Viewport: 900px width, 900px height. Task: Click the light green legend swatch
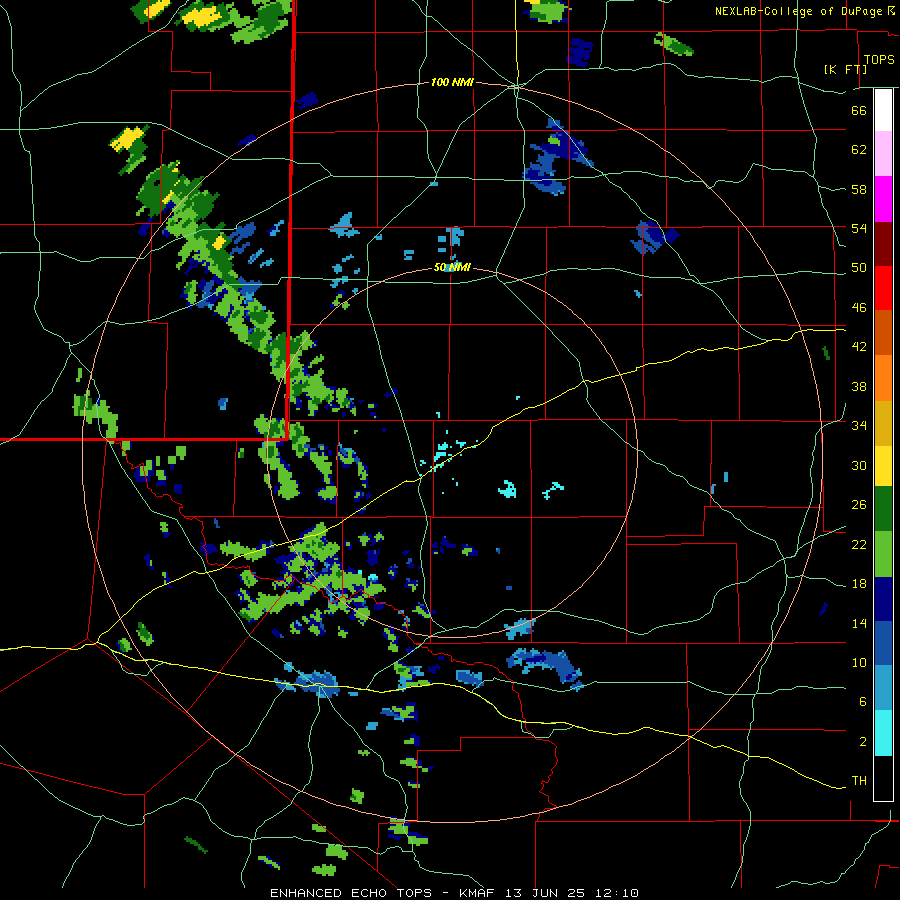[x=883, y=554]
